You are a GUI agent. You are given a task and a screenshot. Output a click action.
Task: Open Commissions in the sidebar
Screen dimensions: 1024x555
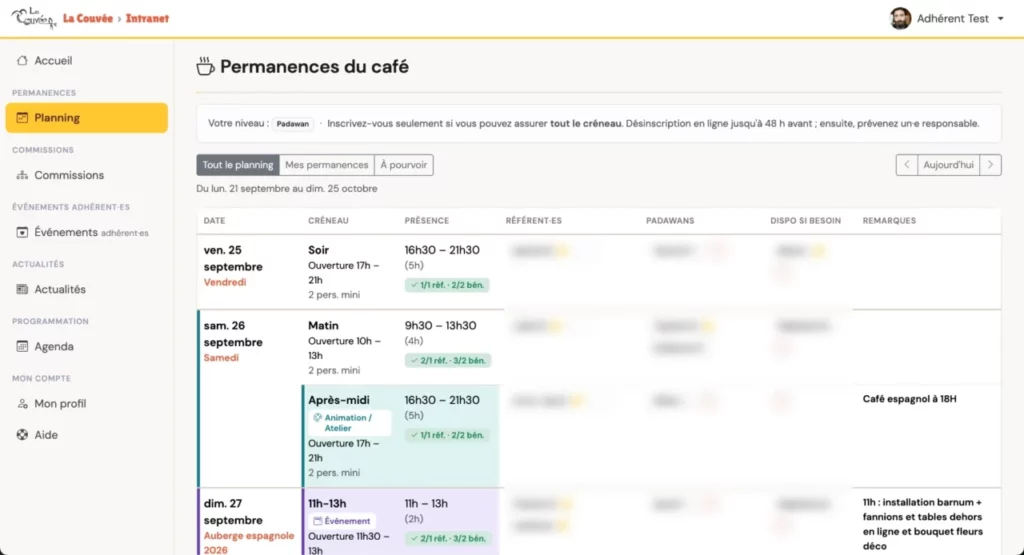click(86, 175)
